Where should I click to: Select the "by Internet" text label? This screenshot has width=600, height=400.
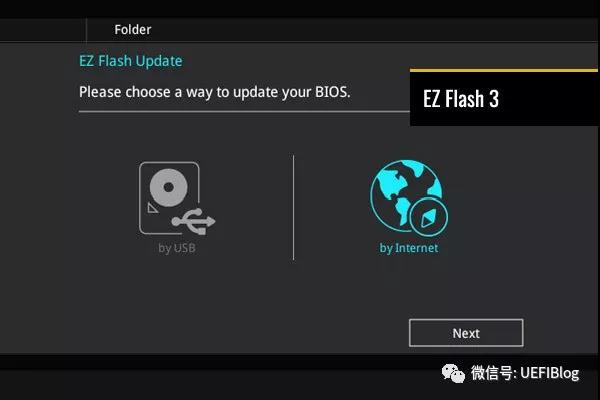pyautogui.click(x=409, y=248)
